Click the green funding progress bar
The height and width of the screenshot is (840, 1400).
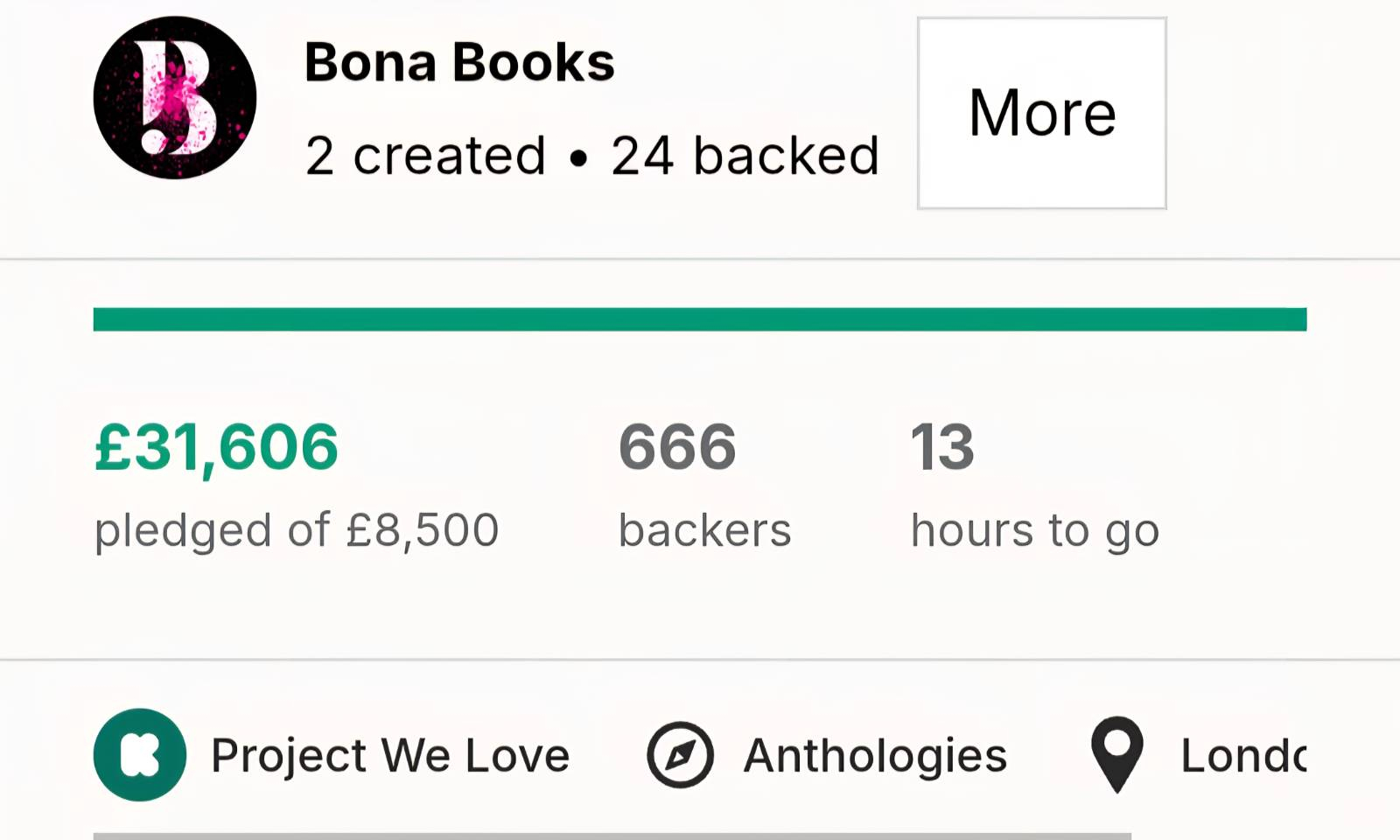pos(699,319)
